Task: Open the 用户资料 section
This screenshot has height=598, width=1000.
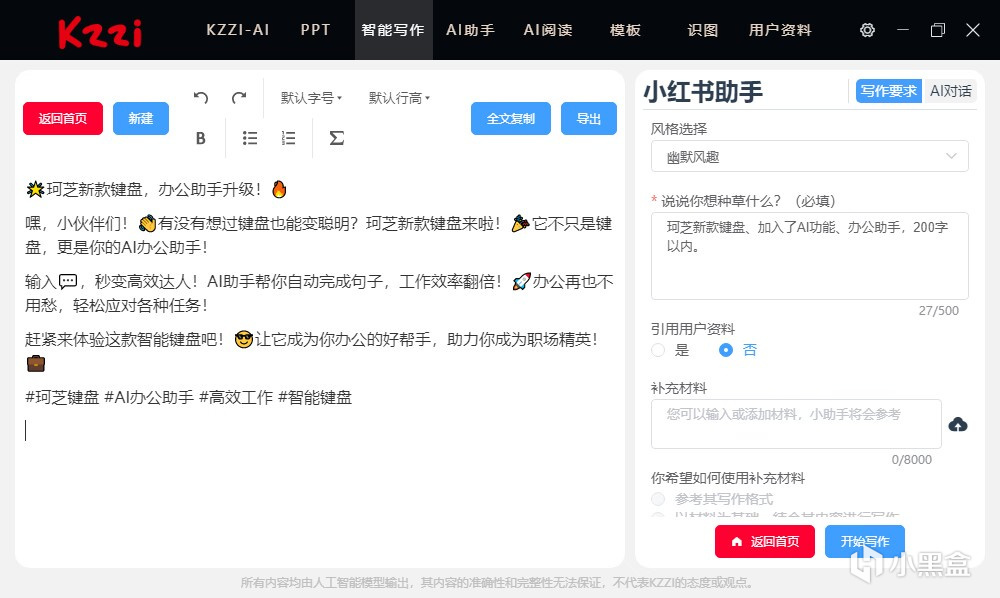Action: 780,30
